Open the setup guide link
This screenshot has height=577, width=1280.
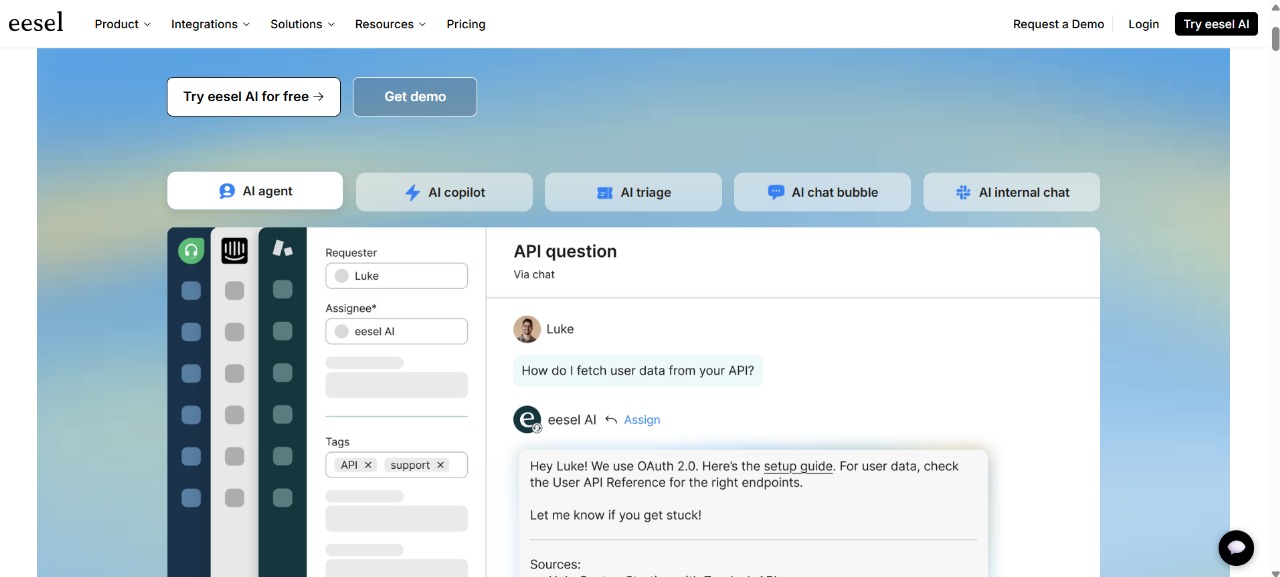[798, 466]
